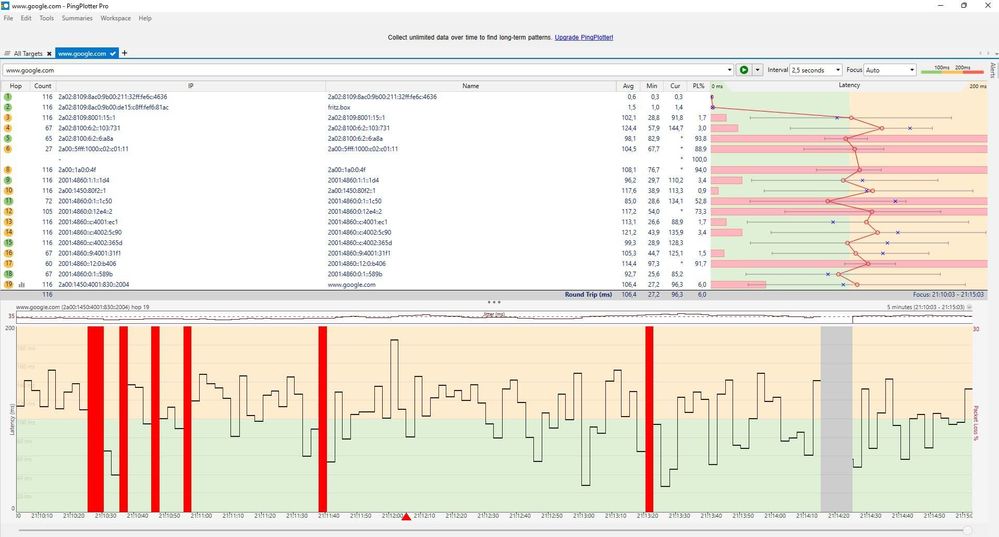Click the PL% column header
The width and height of the screenshot is (999, 537).
click(x=699, y=86)
